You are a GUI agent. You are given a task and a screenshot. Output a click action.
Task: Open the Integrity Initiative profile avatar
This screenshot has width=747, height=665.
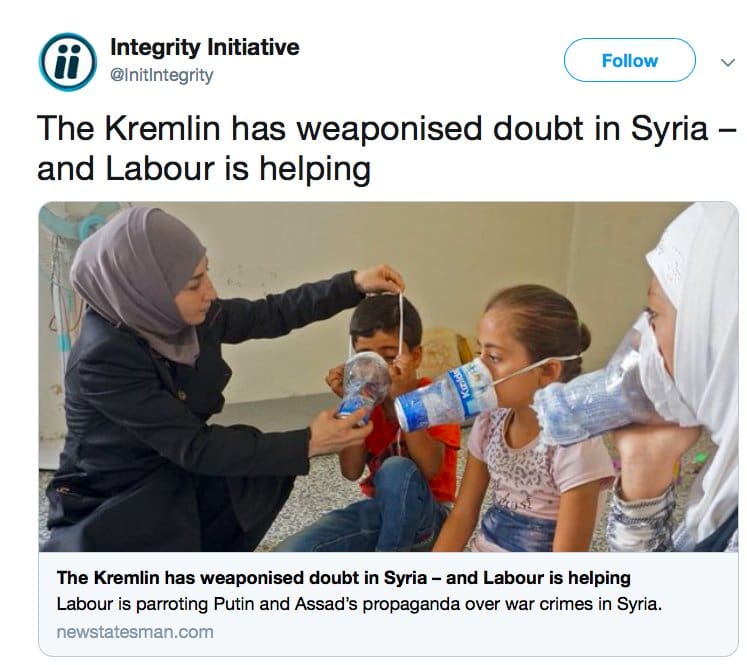[x=68, y=62]
